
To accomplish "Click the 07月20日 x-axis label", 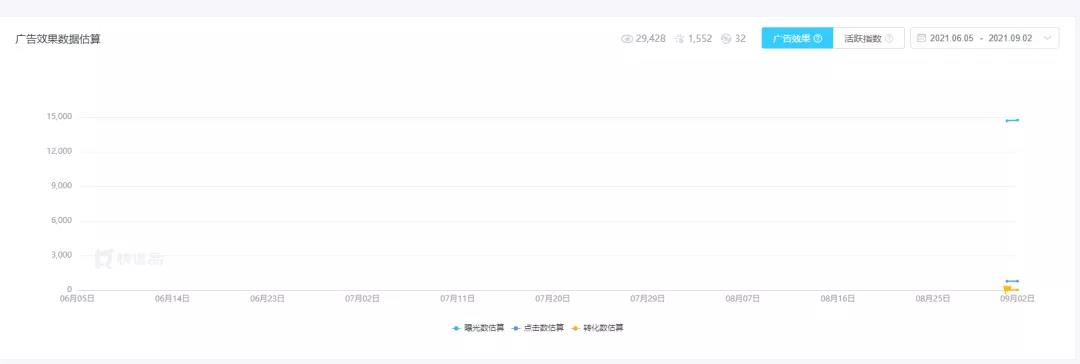I will pos(552,299).
